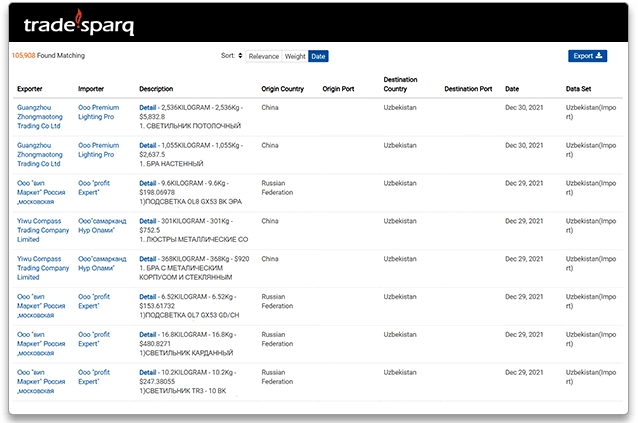The width and height of the screenshot is (638, 423).
Task: Click the Exporter column header
Action: click(30, 89)
